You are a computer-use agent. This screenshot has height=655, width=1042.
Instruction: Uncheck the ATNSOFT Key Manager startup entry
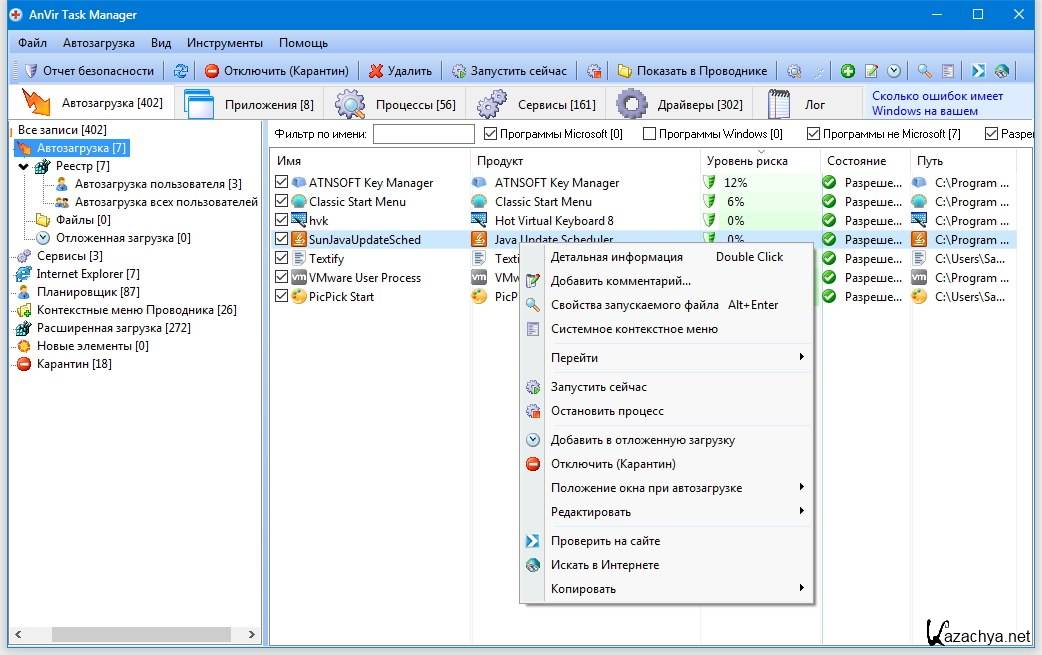[281, 183]
